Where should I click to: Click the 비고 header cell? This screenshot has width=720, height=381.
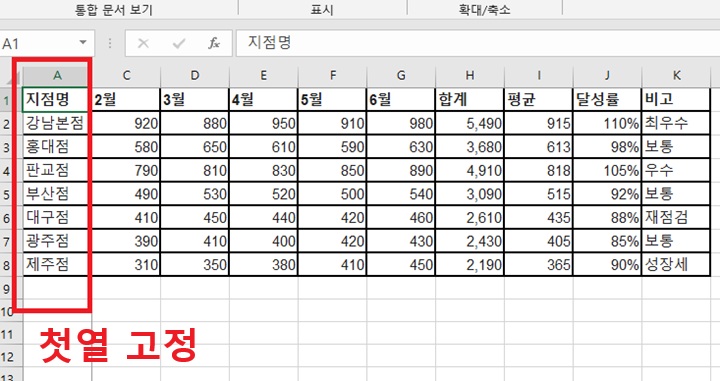(x=676, y=99)
